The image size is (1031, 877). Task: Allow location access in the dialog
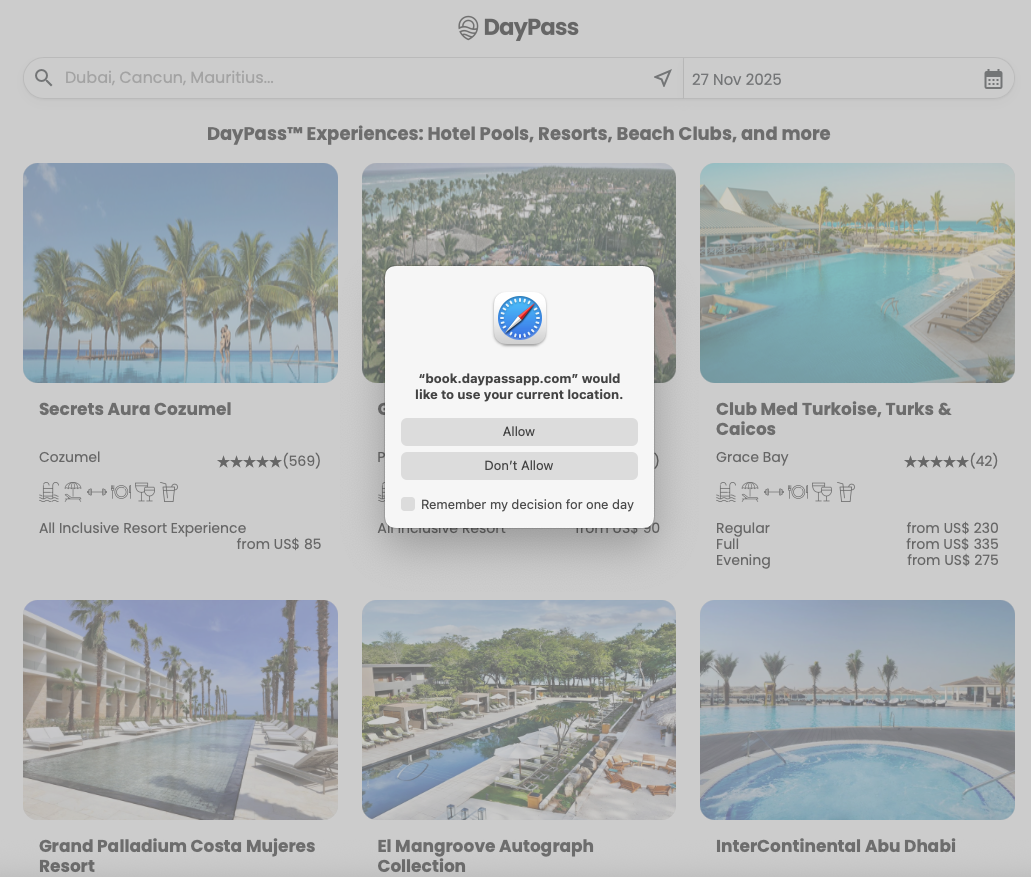pyautogui.click(x=519, y=432)
